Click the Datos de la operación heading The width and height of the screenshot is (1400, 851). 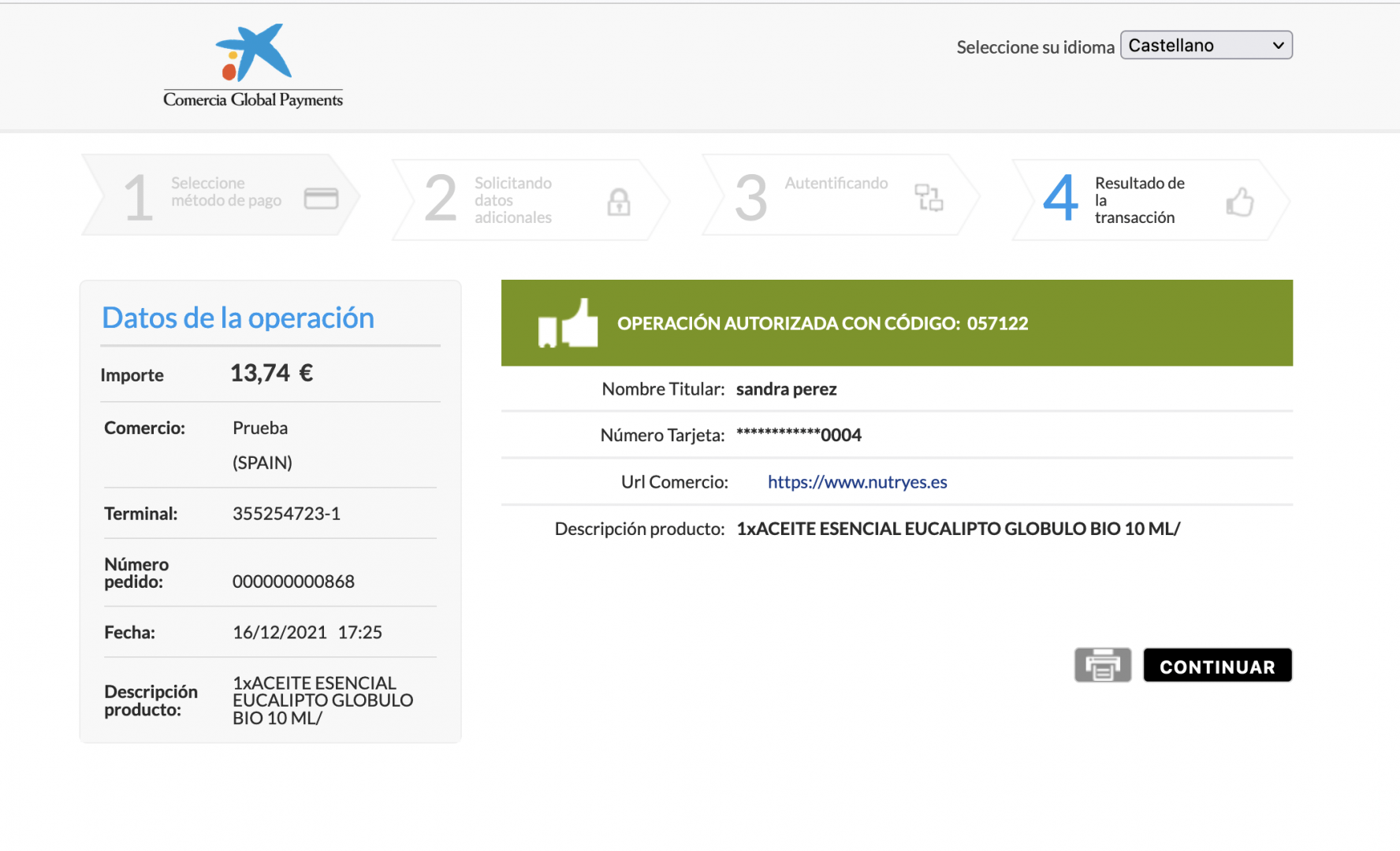(x=238, y=318)
